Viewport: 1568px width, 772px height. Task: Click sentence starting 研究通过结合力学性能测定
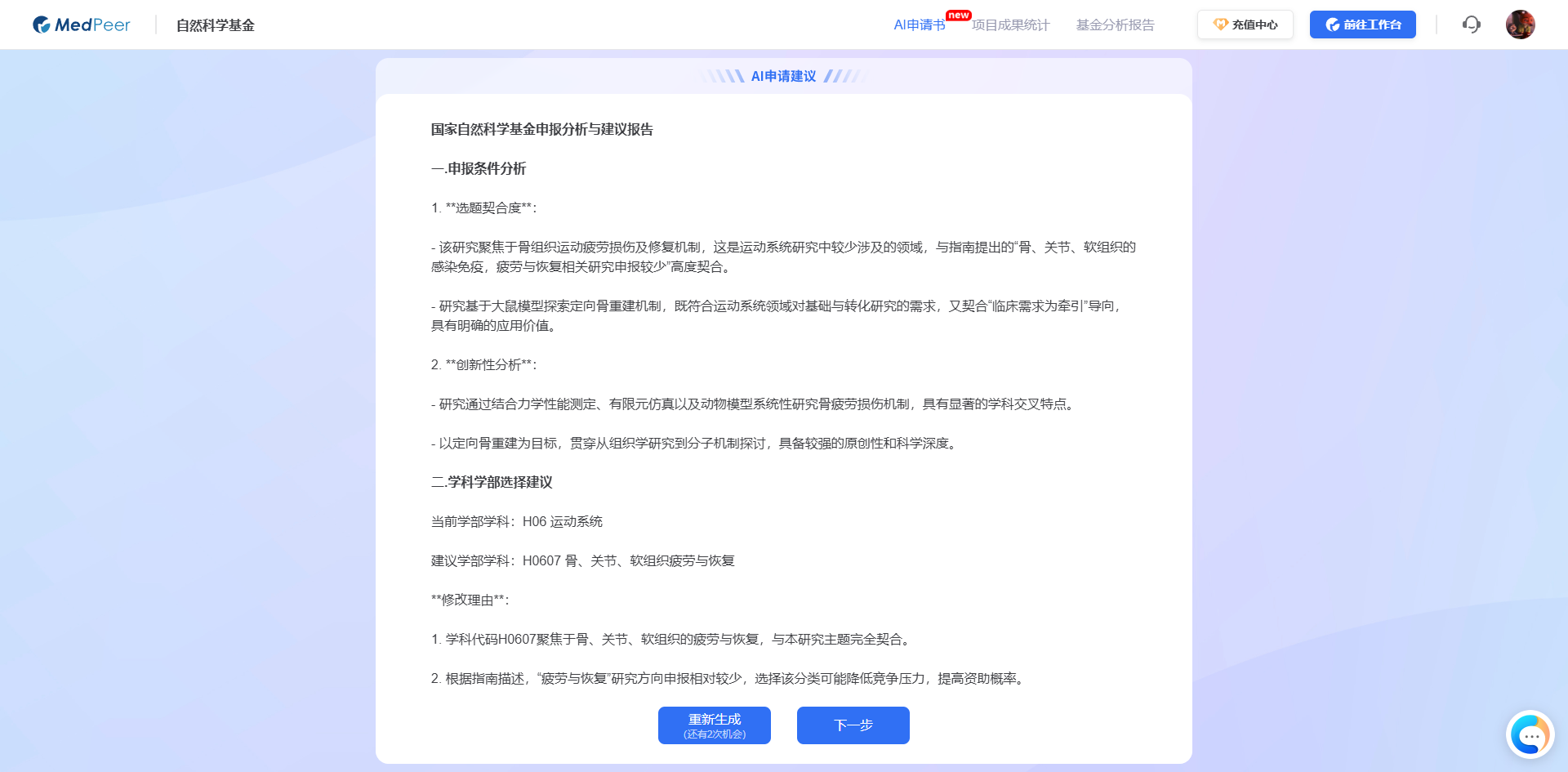tap(755, 404)
